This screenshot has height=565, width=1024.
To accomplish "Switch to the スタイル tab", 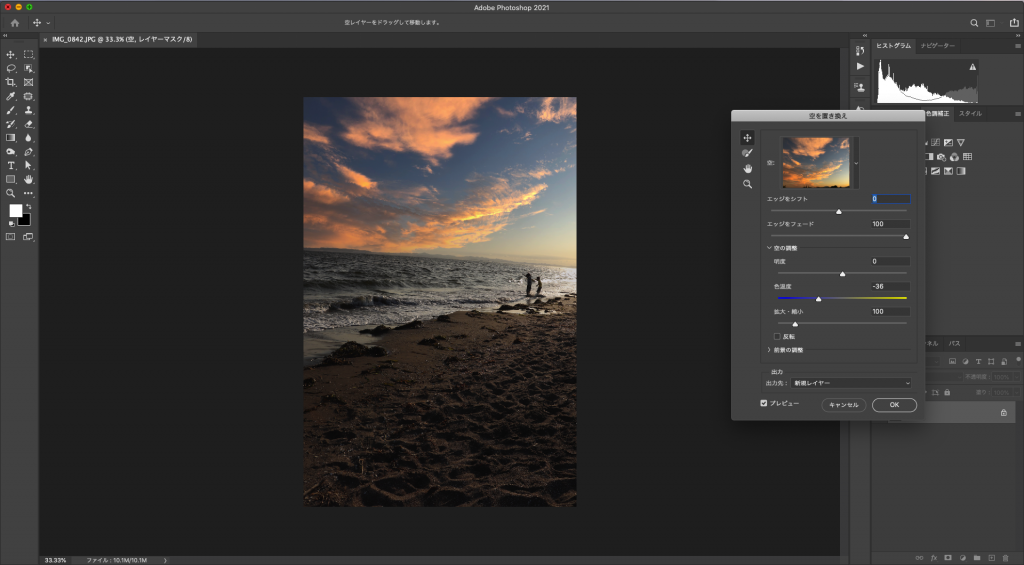I will [x=970, y=114].
